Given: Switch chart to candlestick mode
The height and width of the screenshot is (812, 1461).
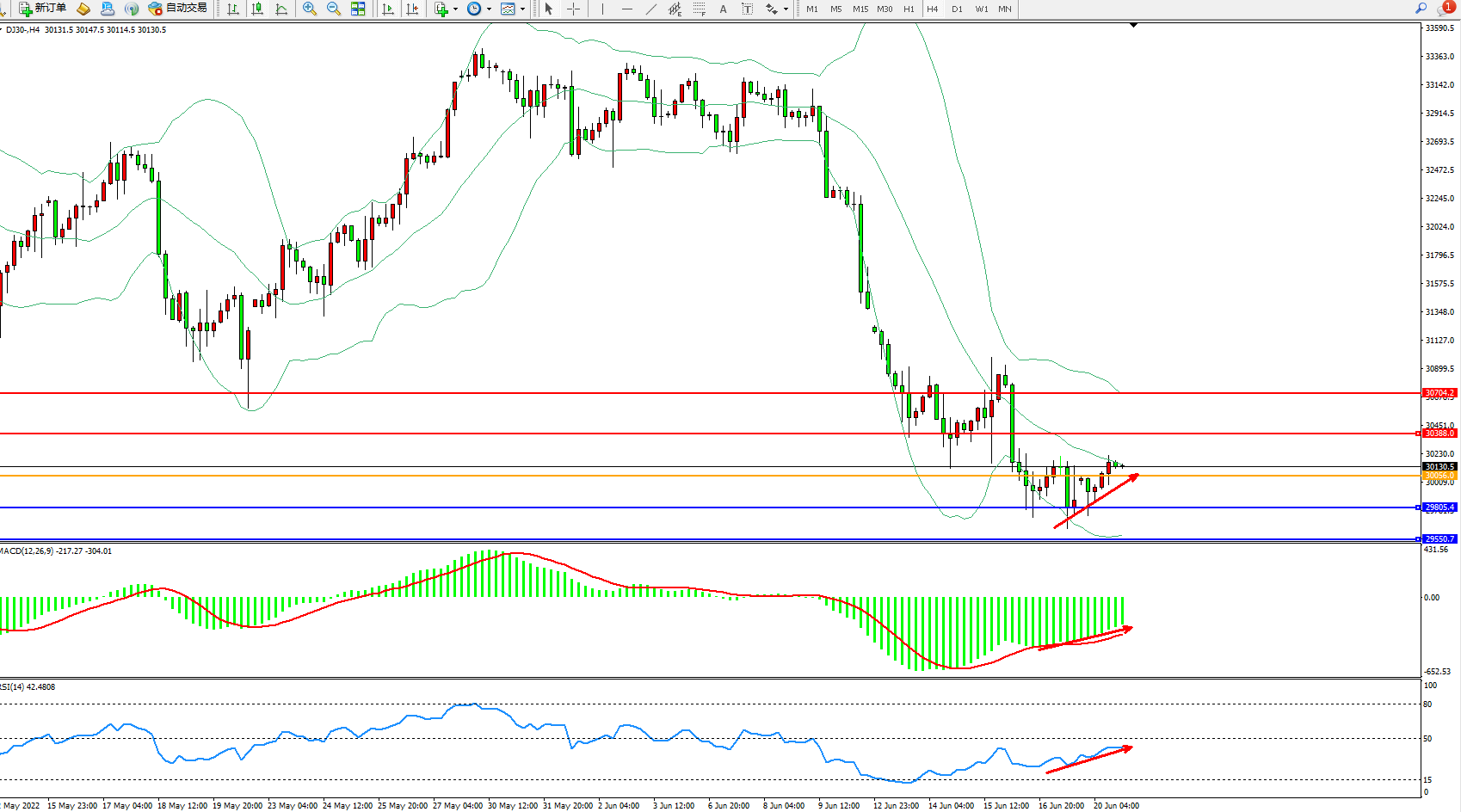Looking at the screenshot, I should pos(257,9).
